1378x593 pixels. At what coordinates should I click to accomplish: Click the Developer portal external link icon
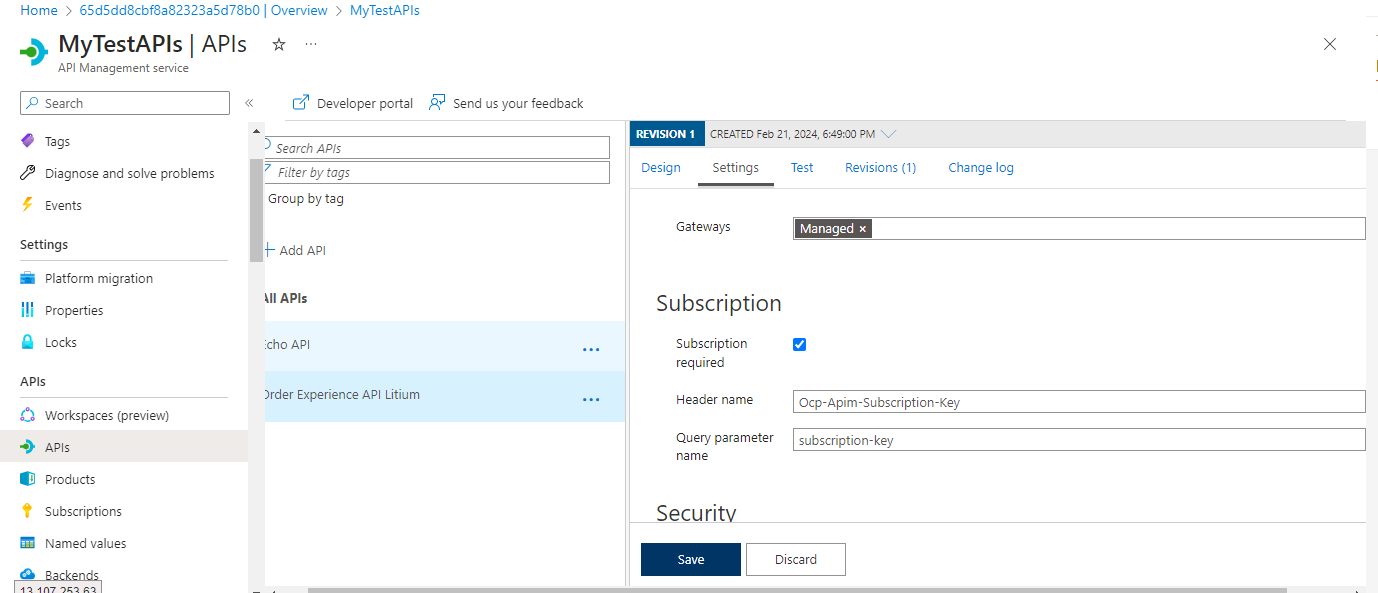300,103
